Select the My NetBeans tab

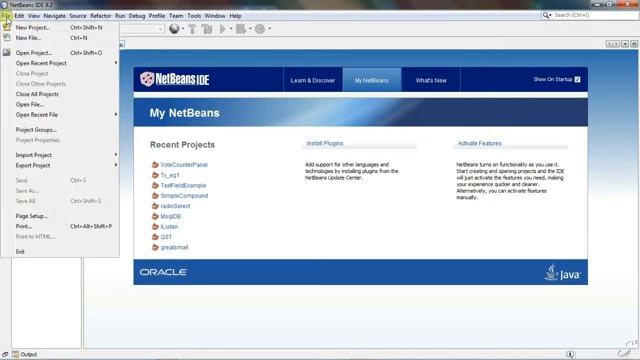click(372, 80)
